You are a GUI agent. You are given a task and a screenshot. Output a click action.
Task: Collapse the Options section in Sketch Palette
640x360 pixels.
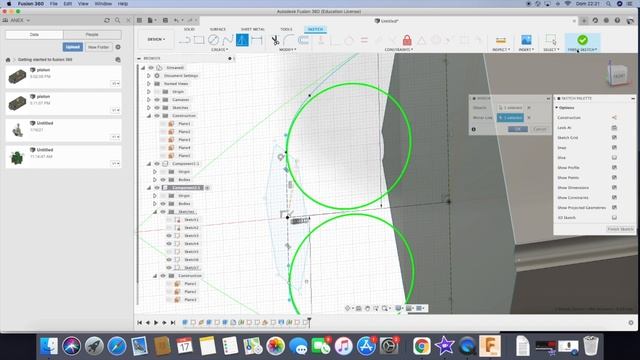[x=557, y=108]
